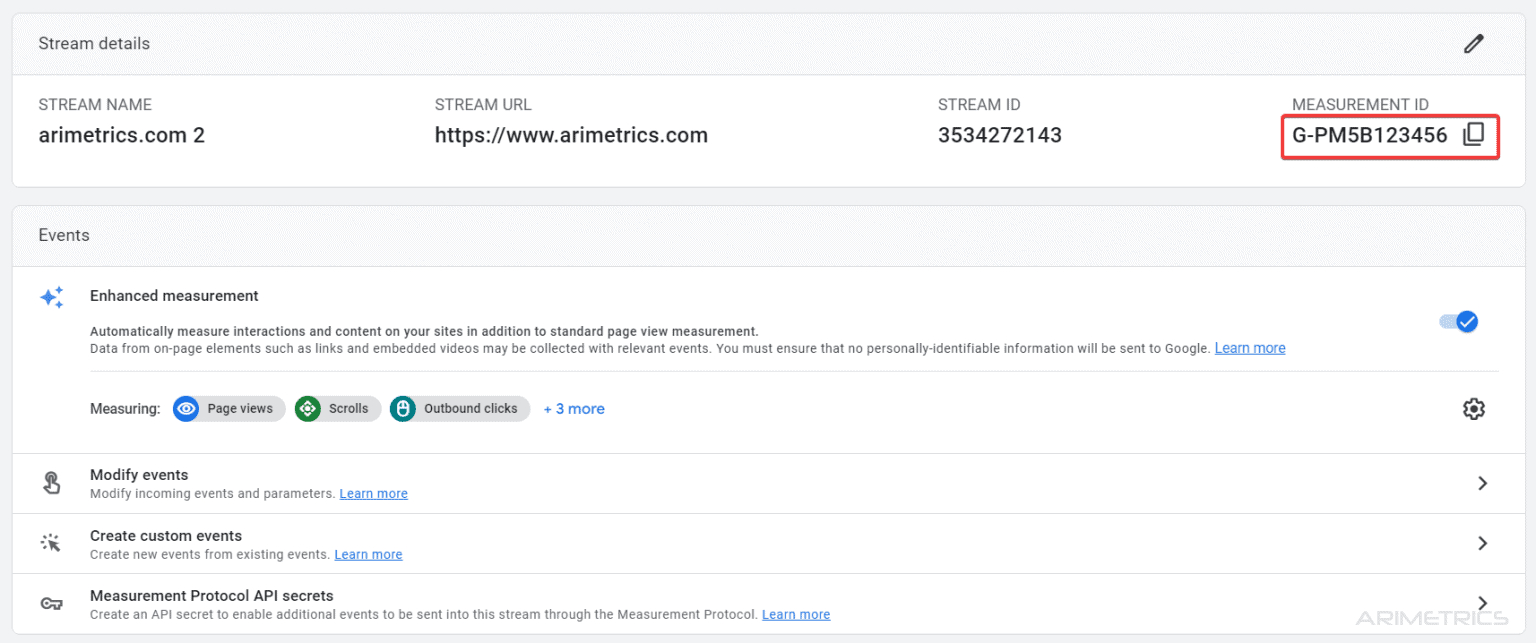Select the Page views eye icon
The image size is (1536, 643).
[x=186, y=408]
